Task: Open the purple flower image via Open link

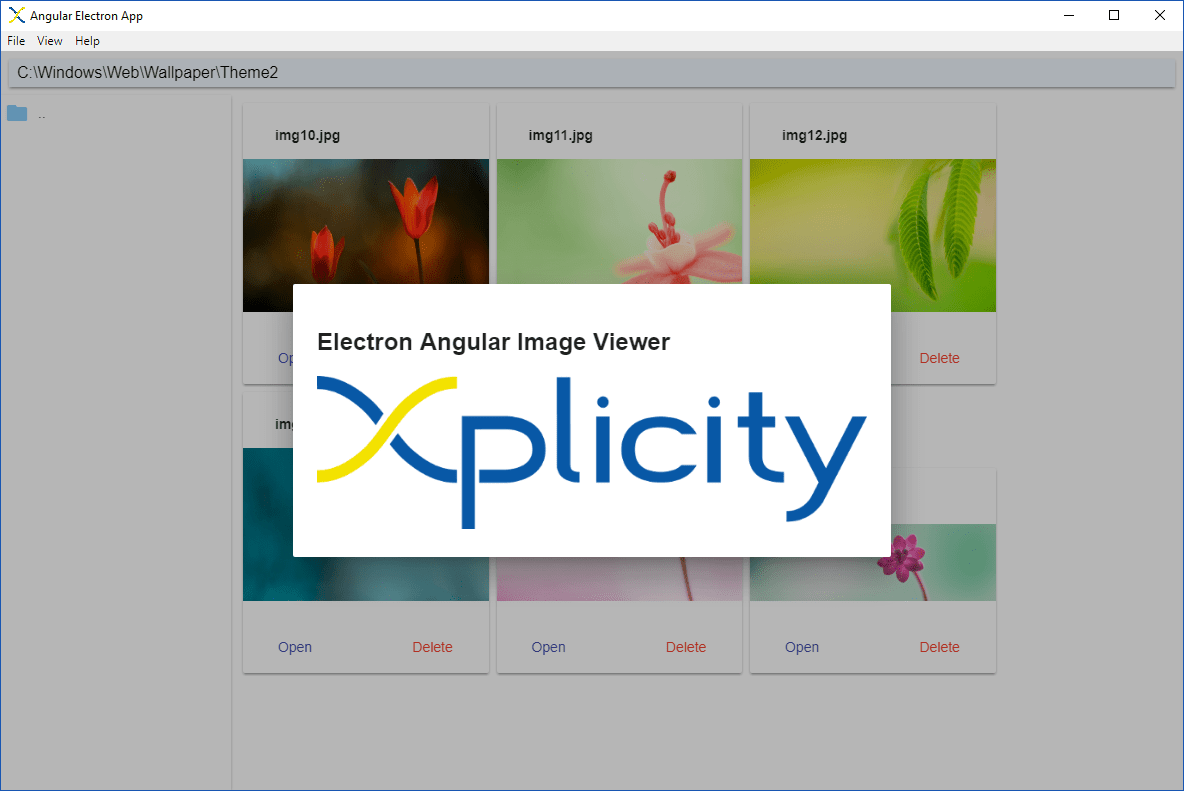Action: click(x=801, y=647)
